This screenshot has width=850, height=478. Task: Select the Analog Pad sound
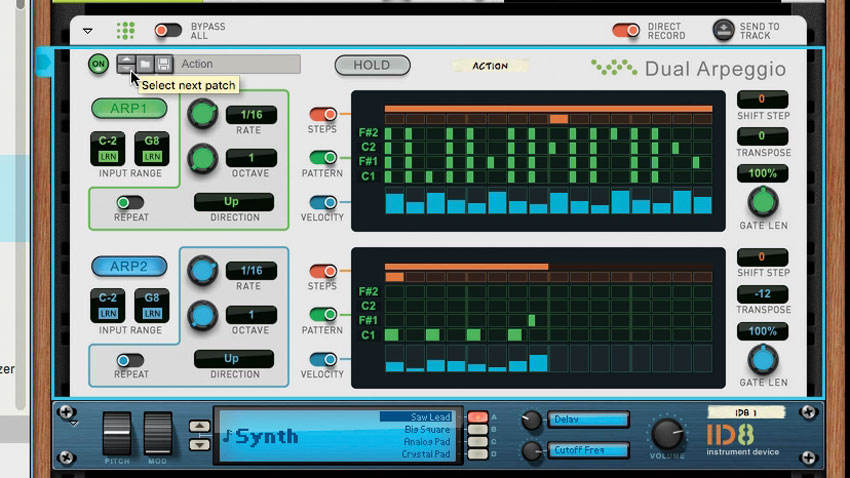(x=427, y=442)
